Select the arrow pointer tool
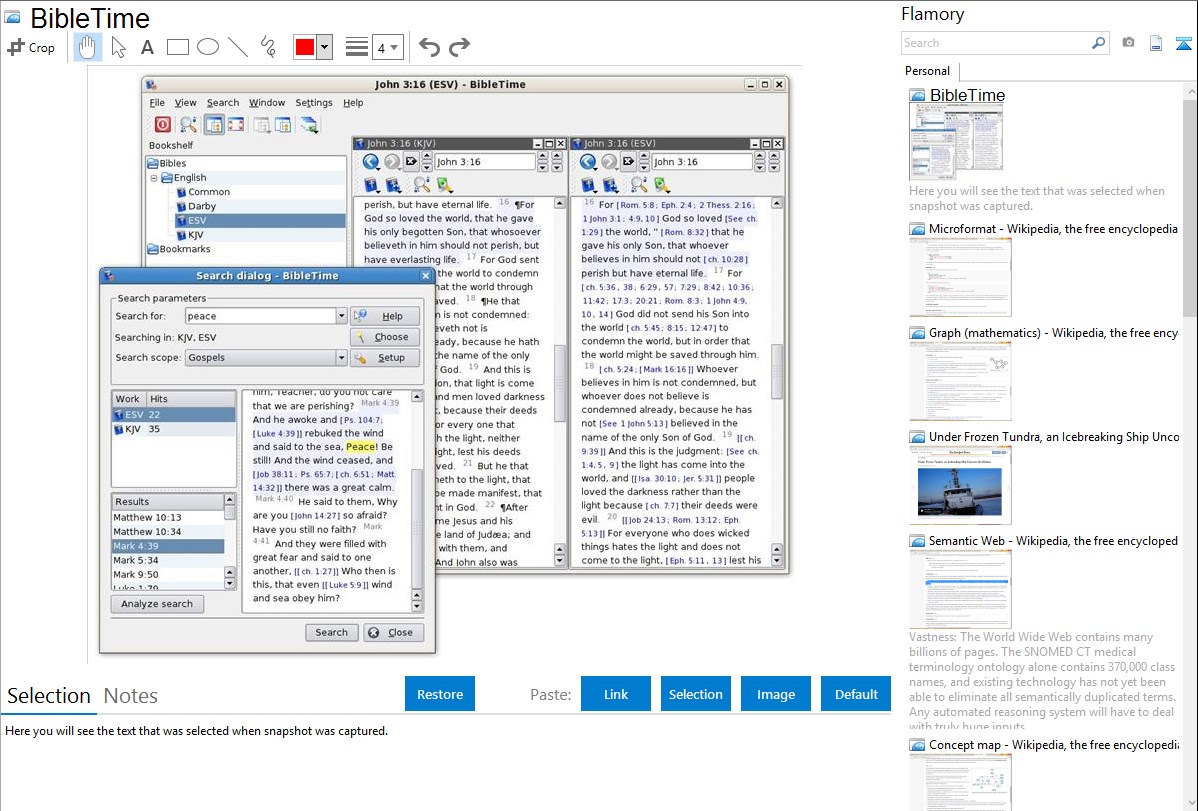The height and width of the screenshot is (811, 1198). click(118, 47)
